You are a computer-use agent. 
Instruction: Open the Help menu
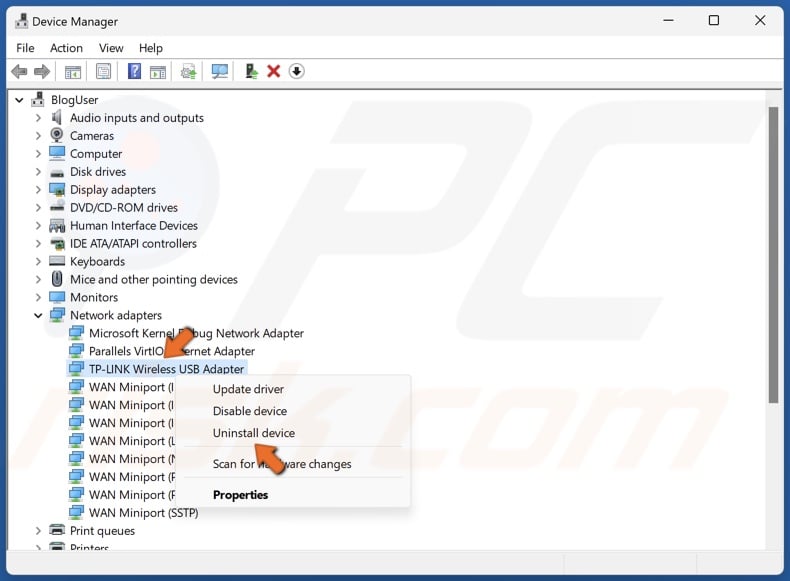[x=151, y=48]
